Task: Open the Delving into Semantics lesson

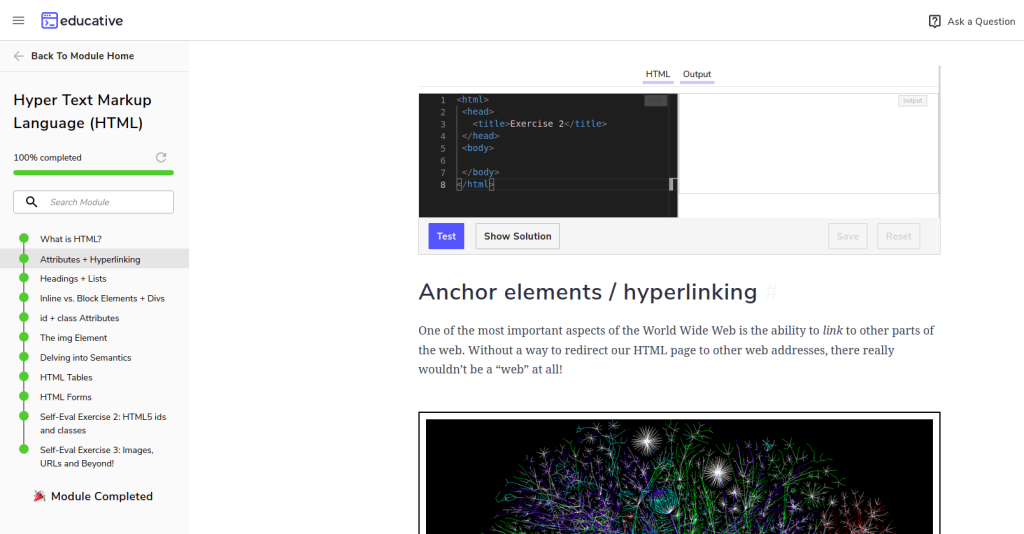Action: (x=86, y=358)
